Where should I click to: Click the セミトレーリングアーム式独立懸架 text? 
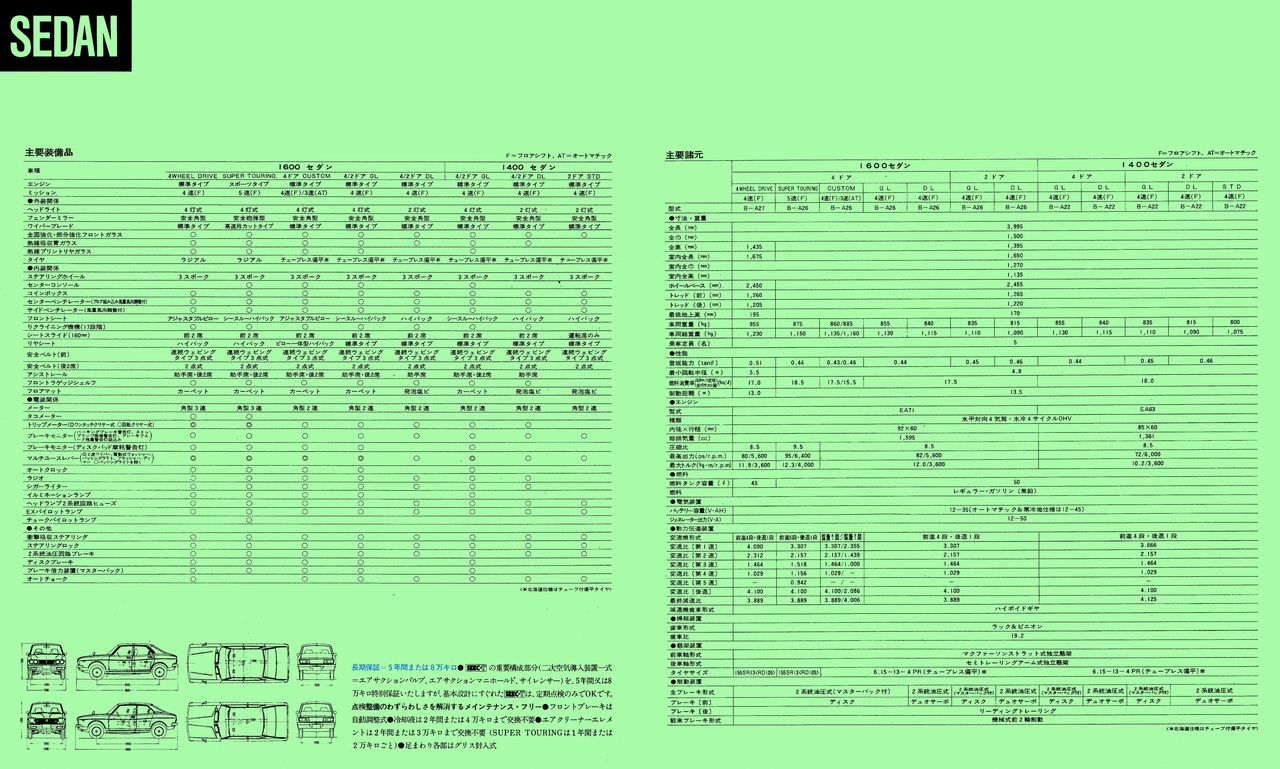click(x=1016, y=663)
